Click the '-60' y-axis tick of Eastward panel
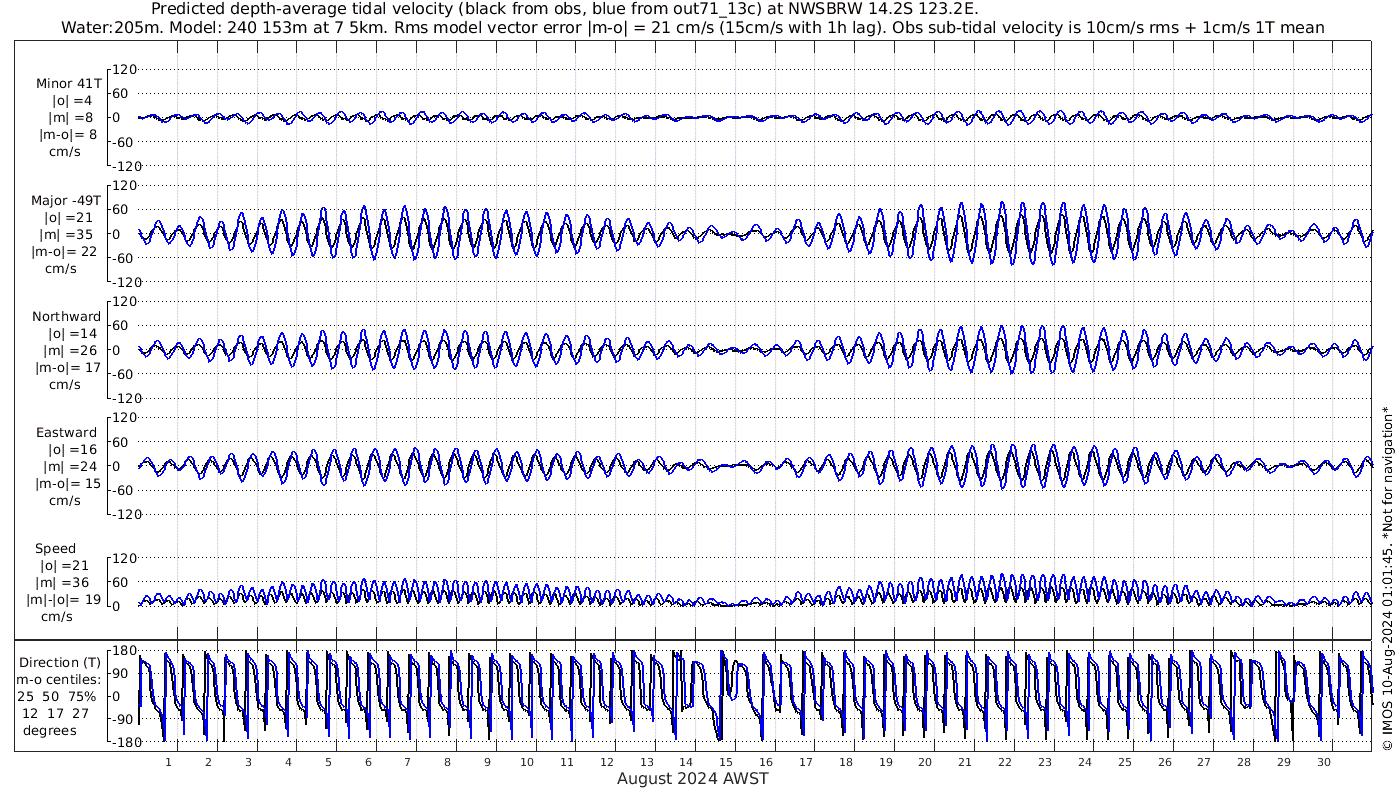Viewport: 1400px width, 800px height. tap(122, 490)
